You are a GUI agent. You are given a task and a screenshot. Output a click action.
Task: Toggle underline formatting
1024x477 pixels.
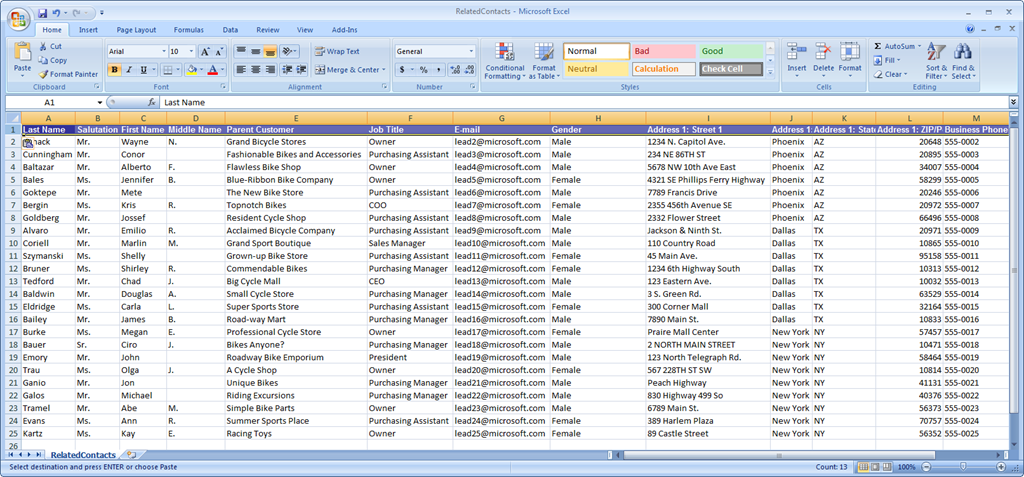143,70
